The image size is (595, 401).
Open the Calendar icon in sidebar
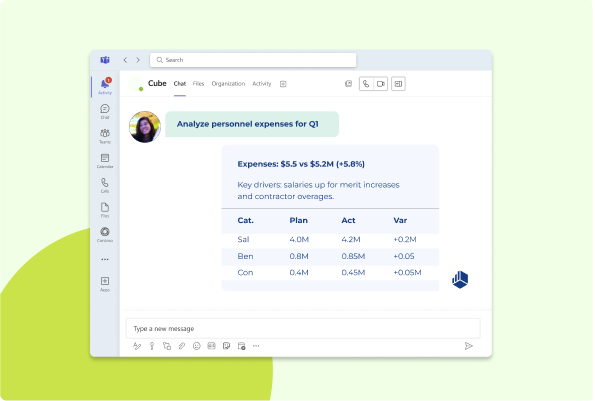pyautogui.click(x=105, y=161)
